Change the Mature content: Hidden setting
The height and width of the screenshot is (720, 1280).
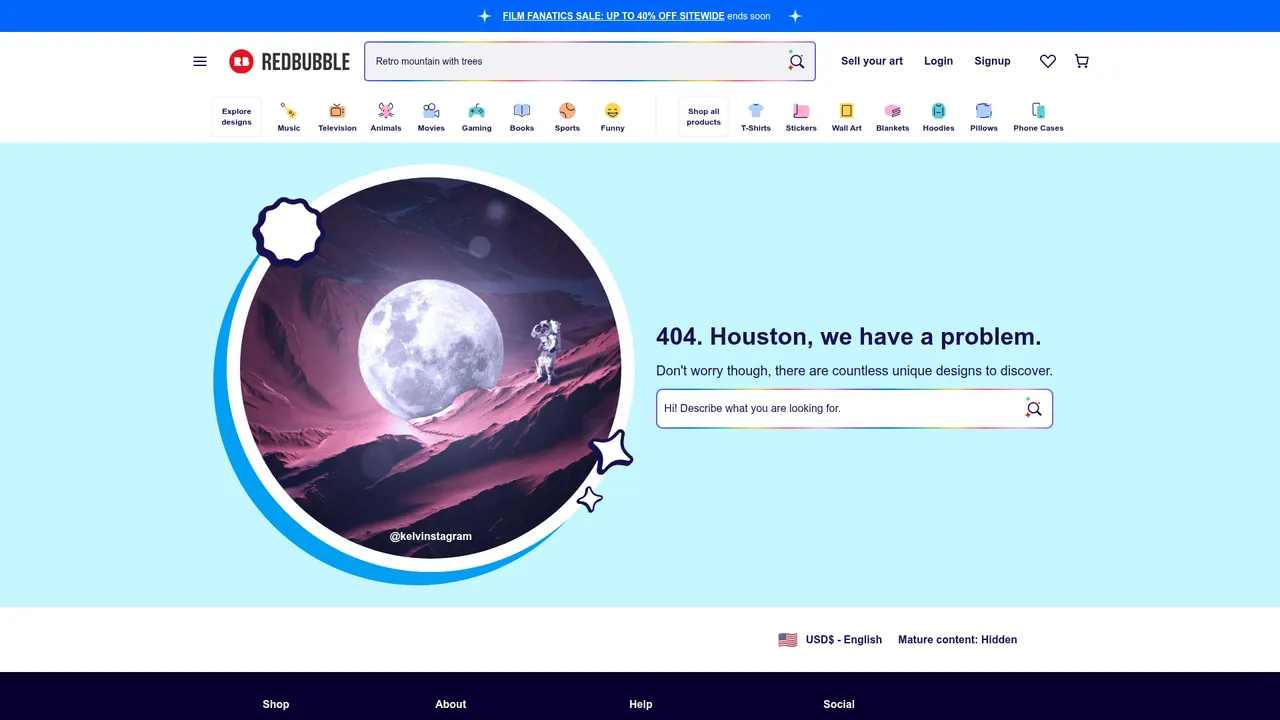[958, 640]
